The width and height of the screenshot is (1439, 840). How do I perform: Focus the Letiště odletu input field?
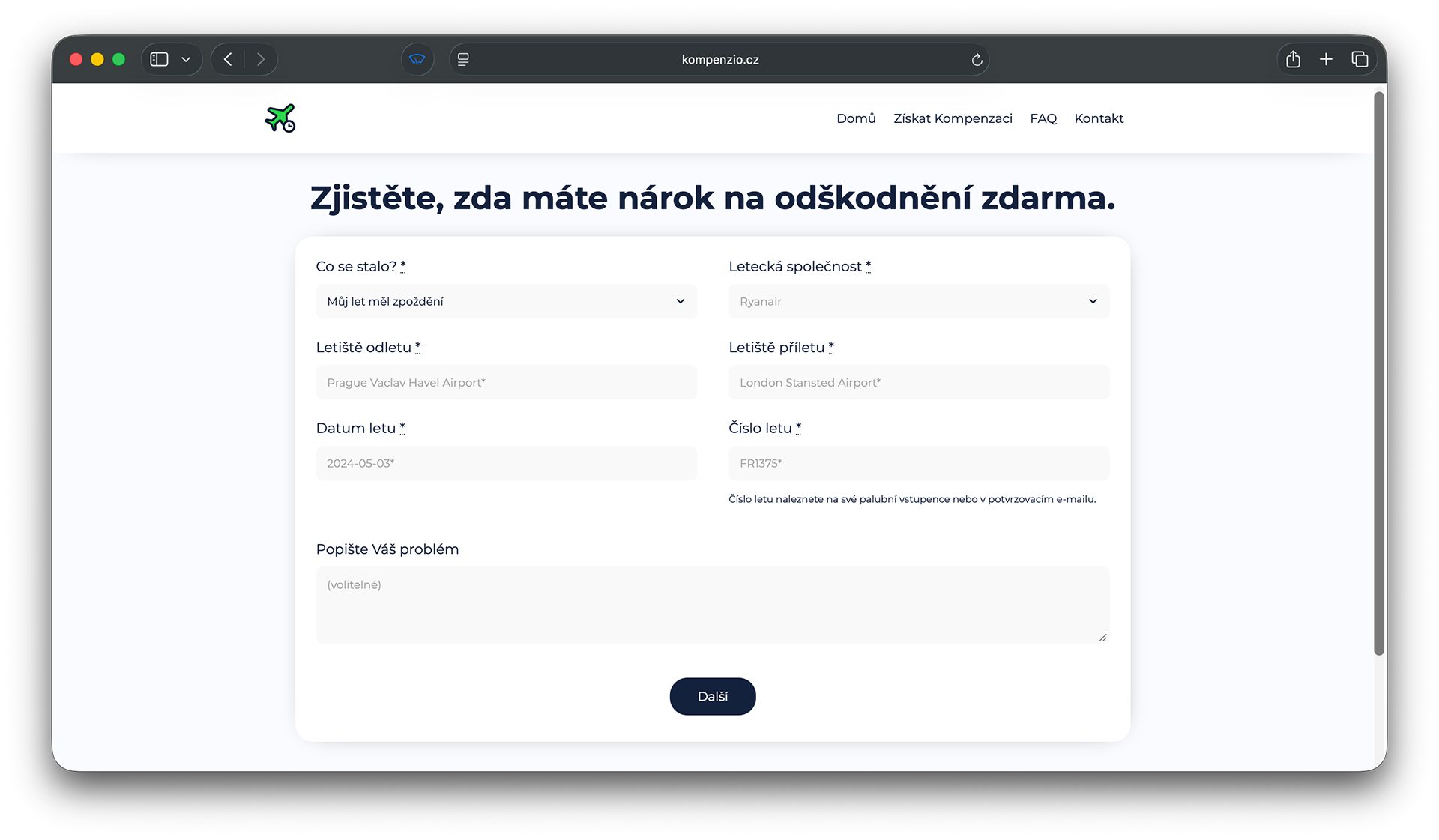click(x=506, y=382)
